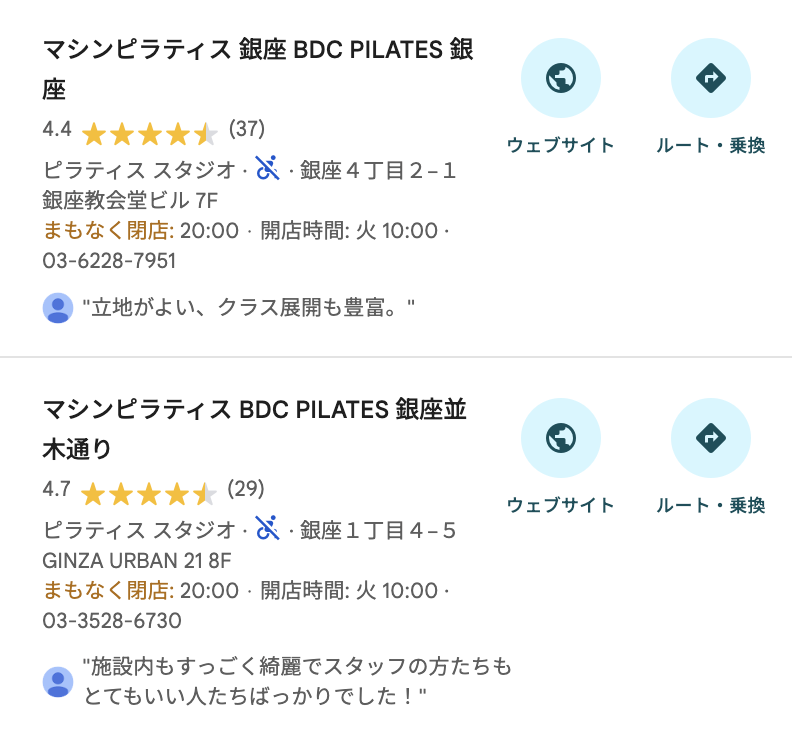Click the ルート・乗換 label in second listing

coord(710,506)
